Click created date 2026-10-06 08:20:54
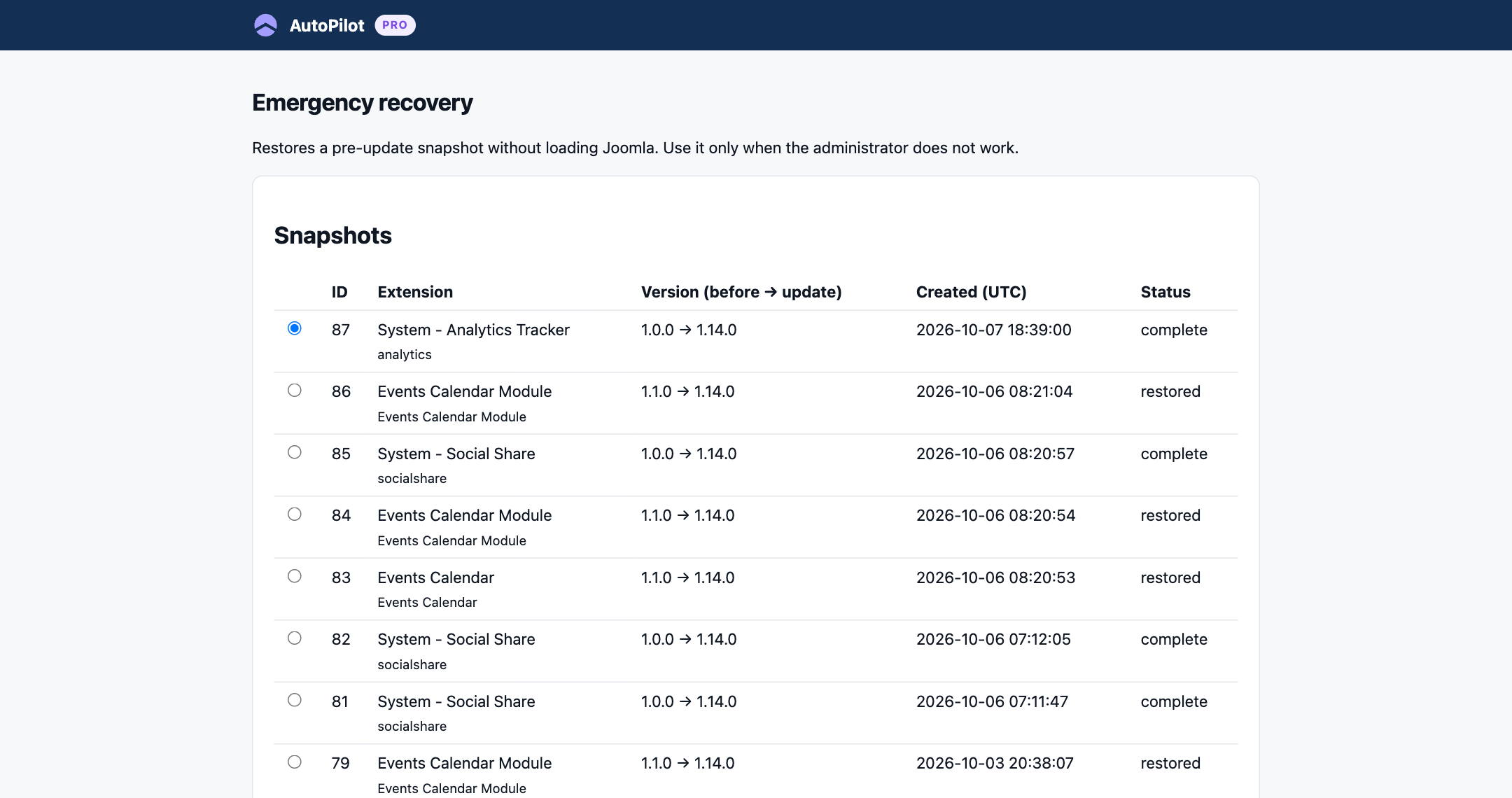The height and width of the screenshot is (798, 1512). (996, 516)
